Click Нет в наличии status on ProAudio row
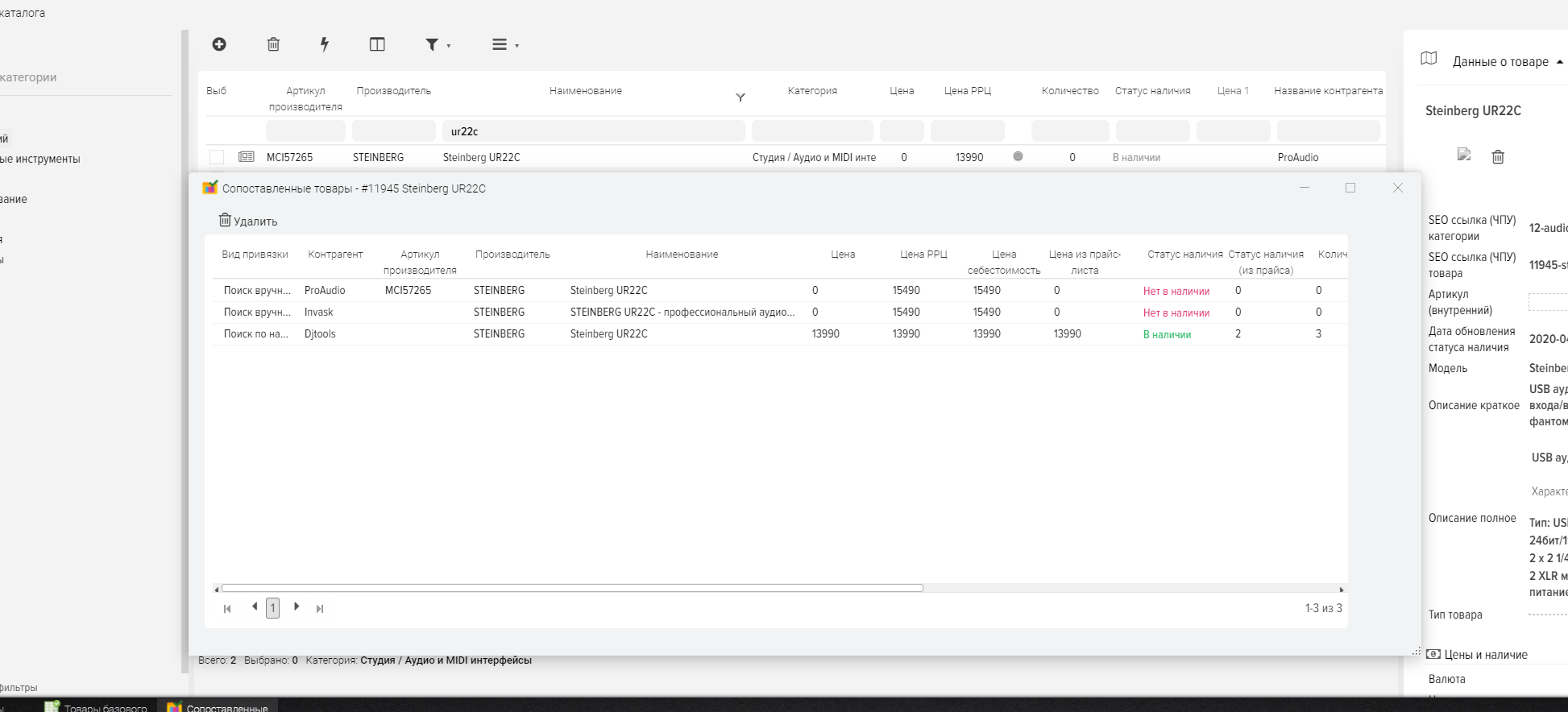Viewport: 1568px width, 712px height. click(x=1176, y=291)
